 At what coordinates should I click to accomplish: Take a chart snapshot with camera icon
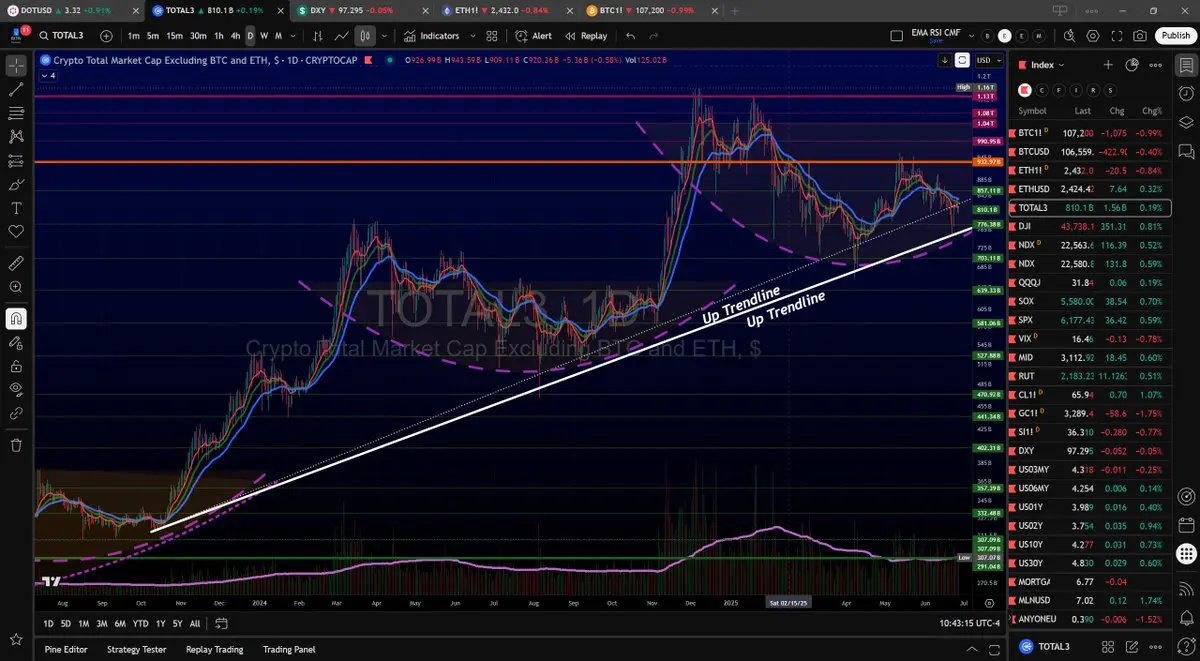click(x=1140, y=36)
